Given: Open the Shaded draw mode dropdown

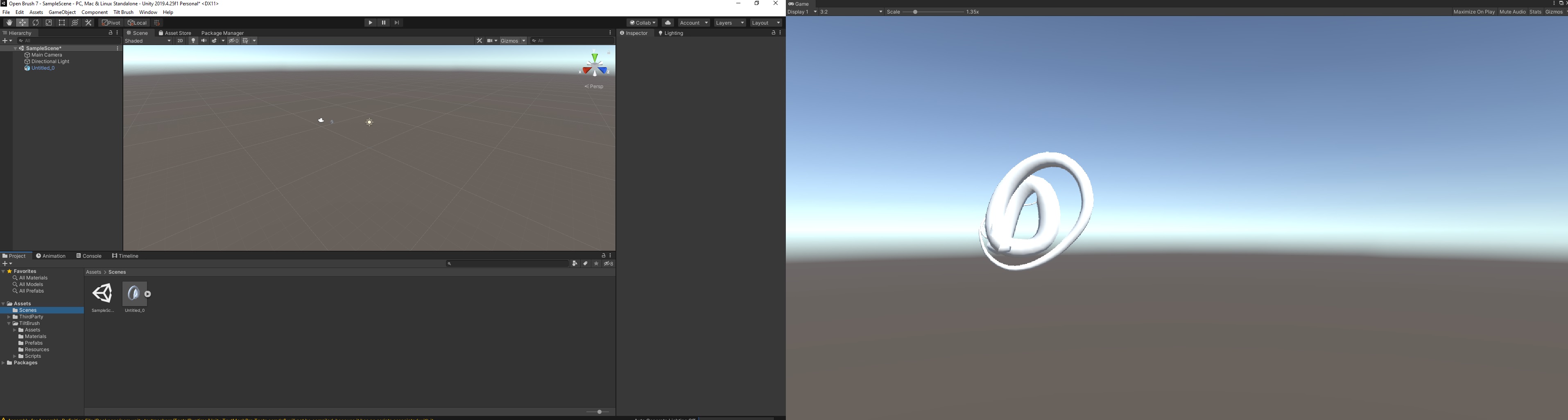Looking at the screenshot, I should point(146,41).
